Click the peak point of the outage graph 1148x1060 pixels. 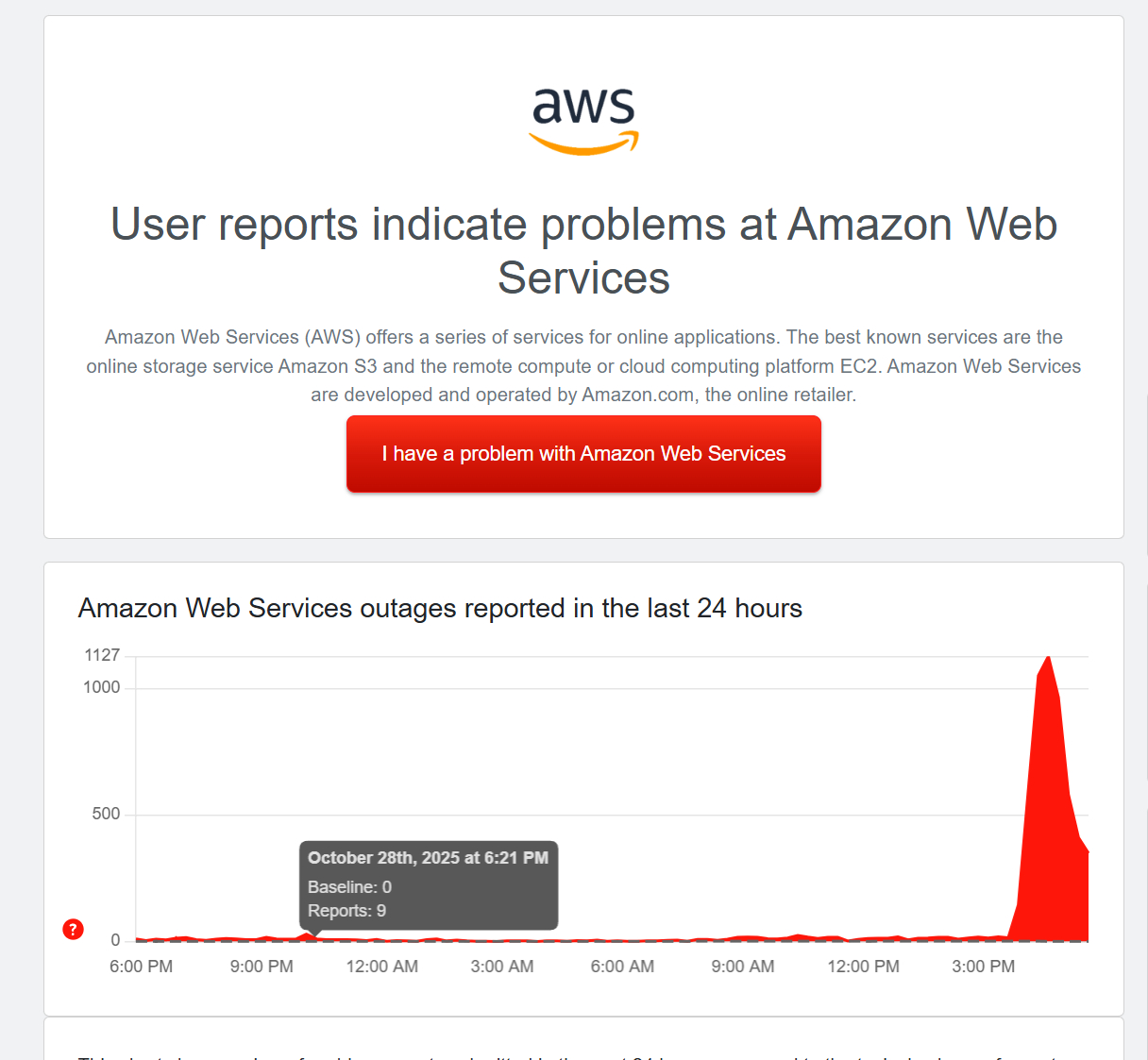pos(1048,659)
